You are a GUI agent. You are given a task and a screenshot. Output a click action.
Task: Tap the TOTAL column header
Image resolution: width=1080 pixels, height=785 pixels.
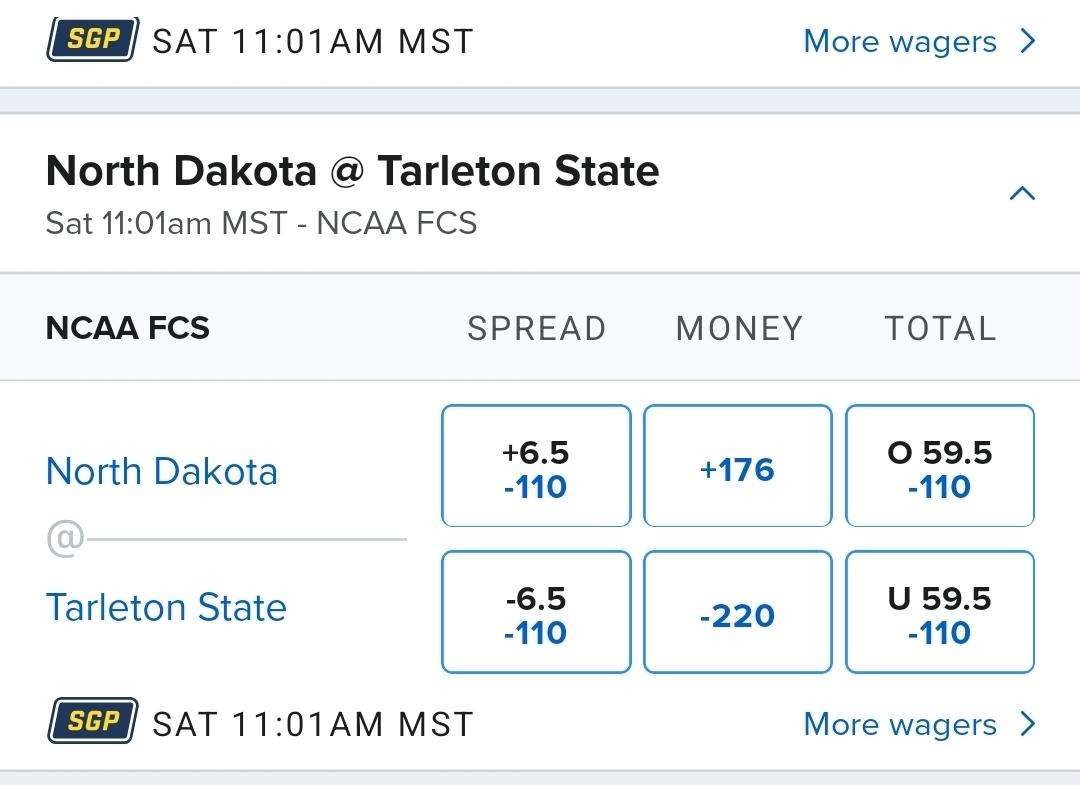point(940,328)
